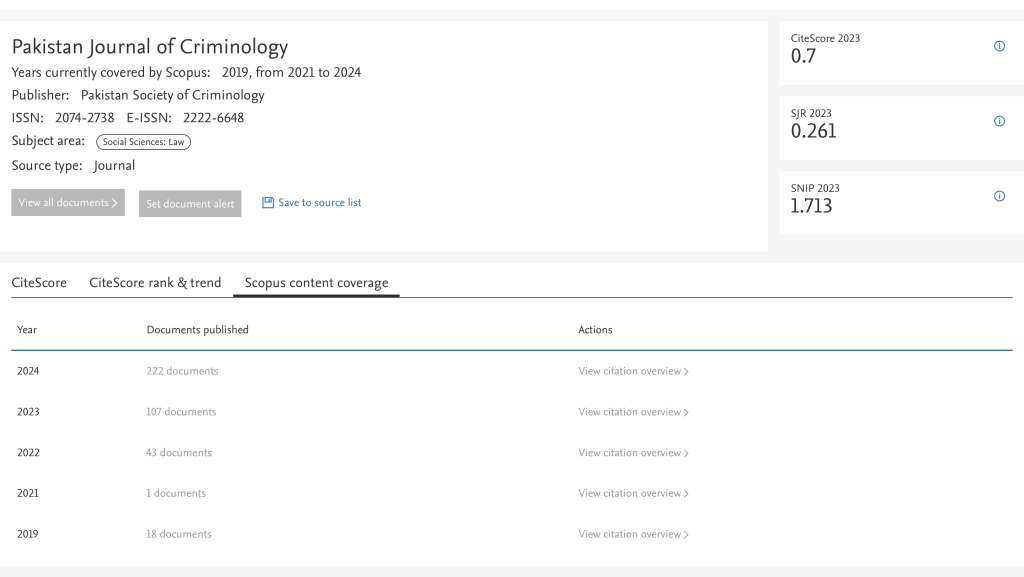Open the 2022 citation overview link
The height and width of the screenshot is (577, 1024).
633,453
